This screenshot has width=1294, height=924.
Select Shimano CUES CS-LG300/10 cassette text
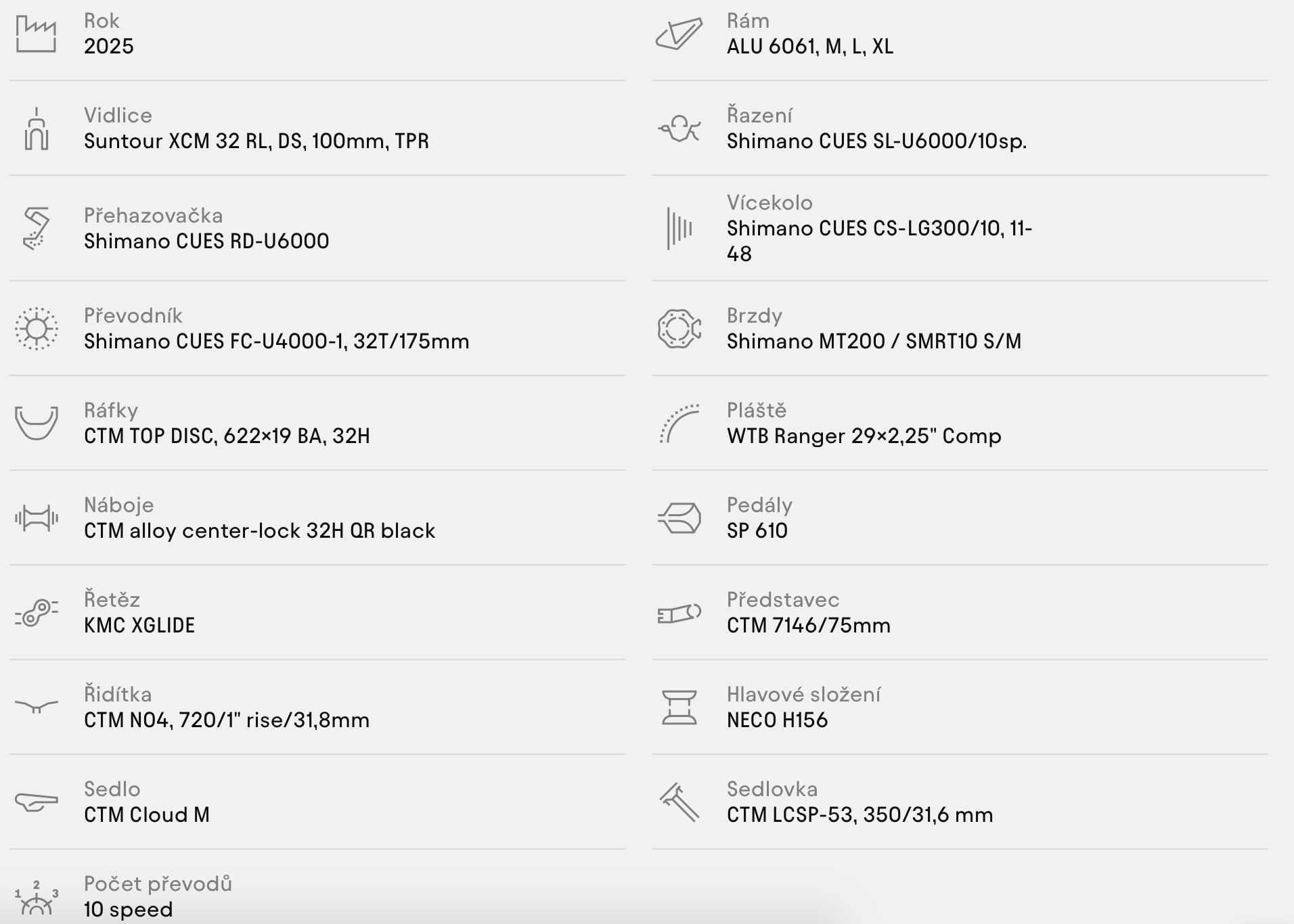click(880, 241)
